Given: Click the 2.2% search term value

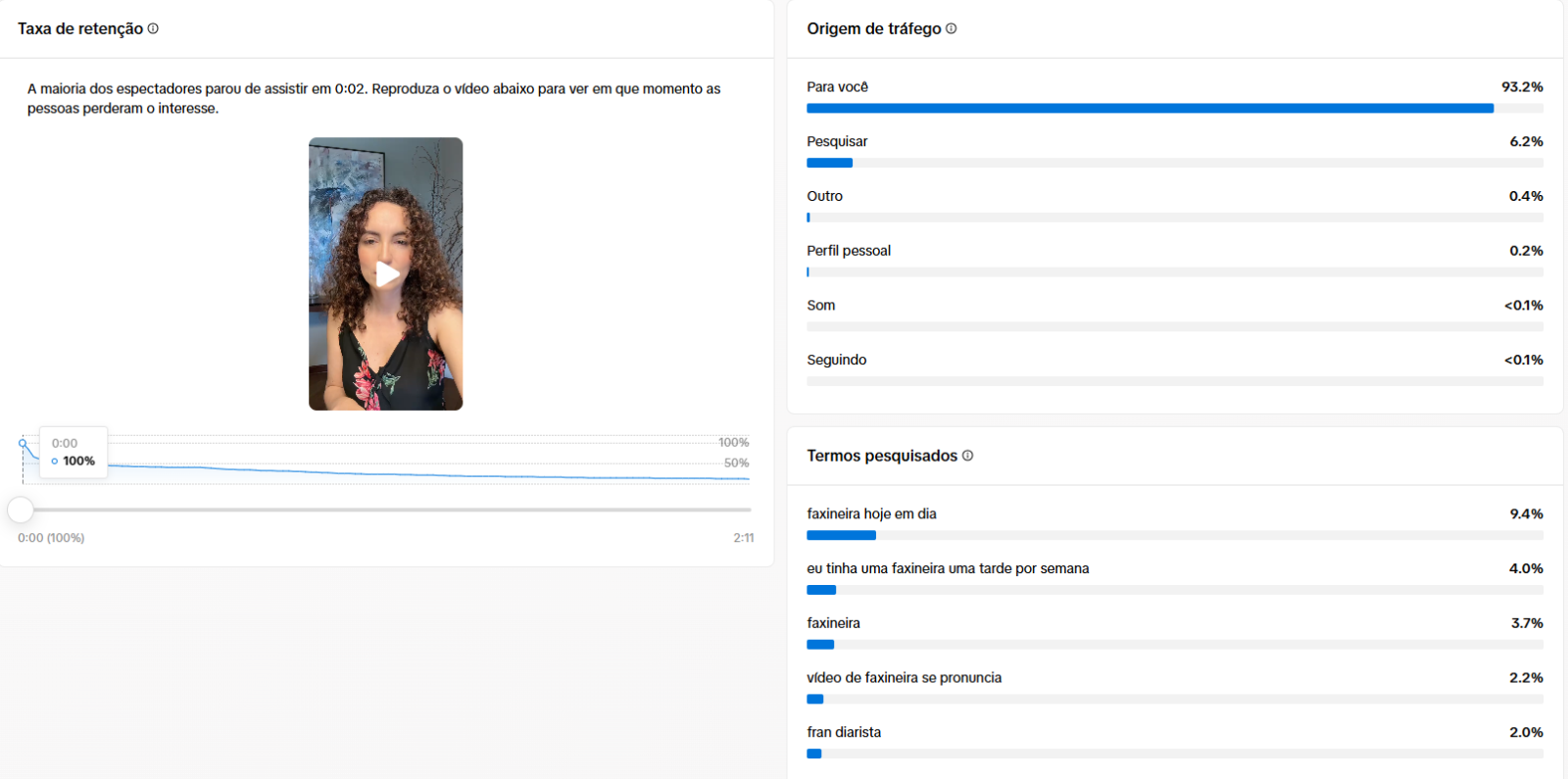Looking at the screenshot, I should [1526, 678].
